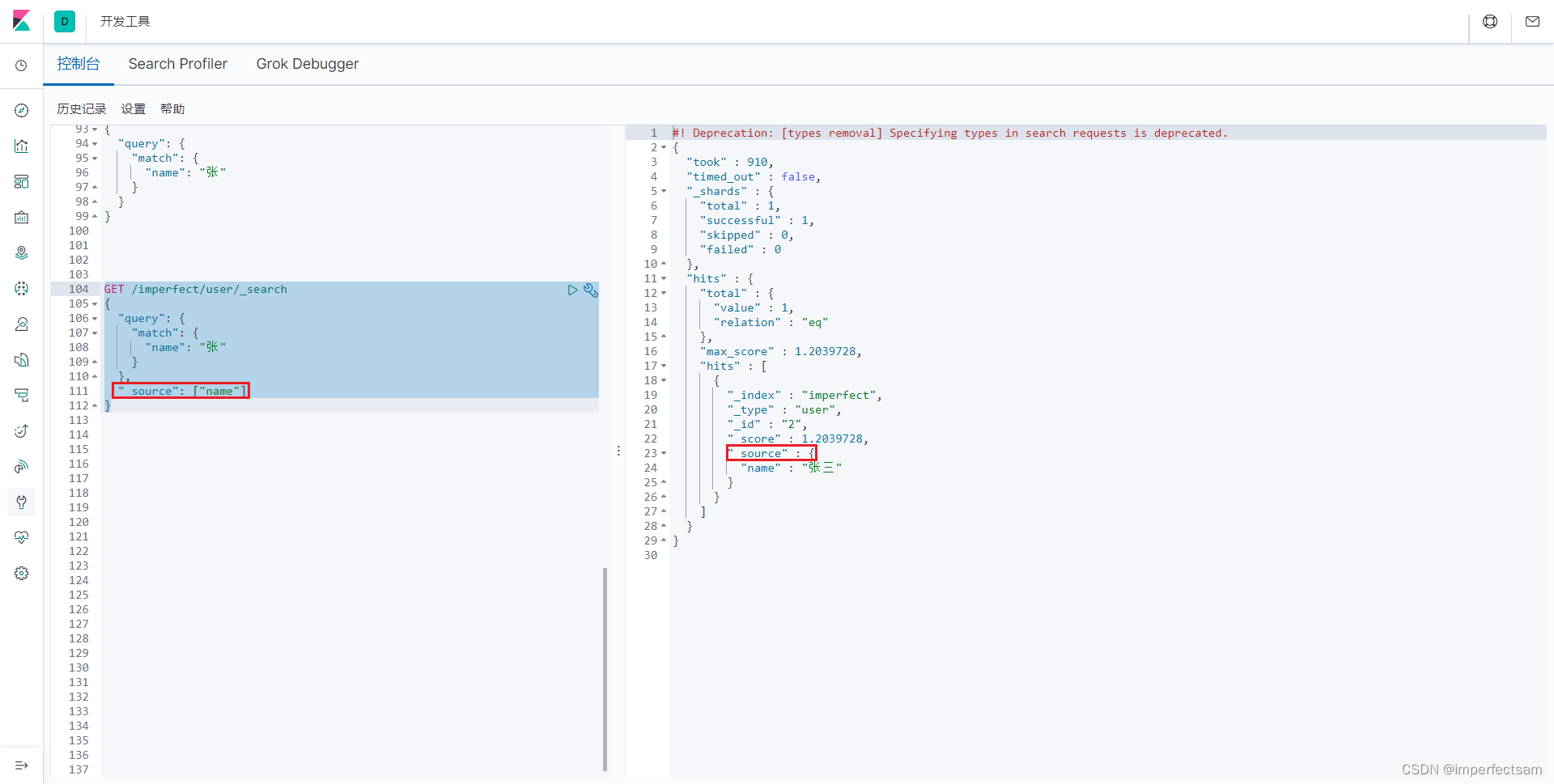This screenshot has height=784, width=1554.
Task: Click "name" : "张三" output line
Action: pos(792,468)
